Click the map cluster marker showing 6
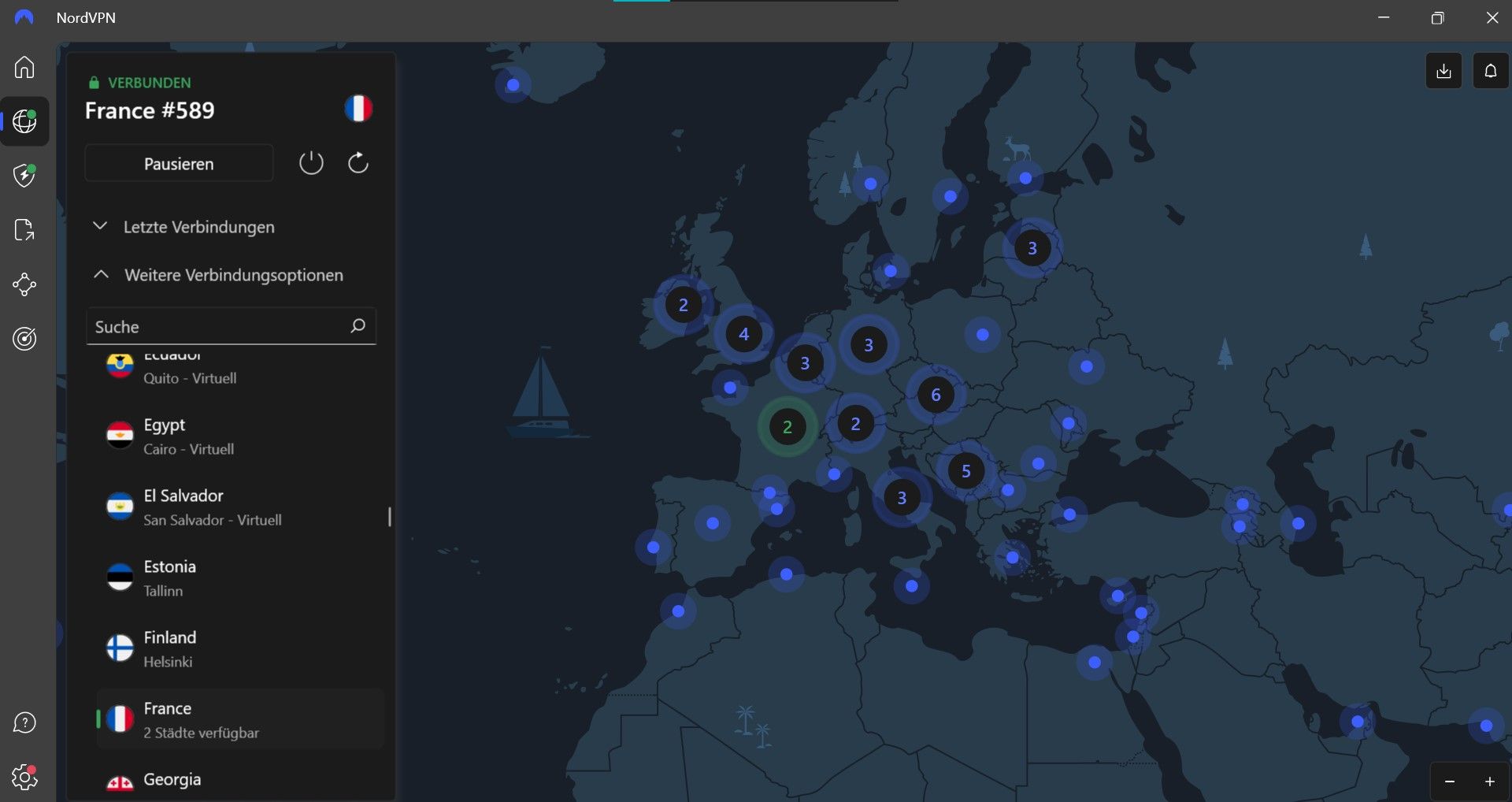The height and width of the screenshot is (802, 1512). [x=936, y=395]
